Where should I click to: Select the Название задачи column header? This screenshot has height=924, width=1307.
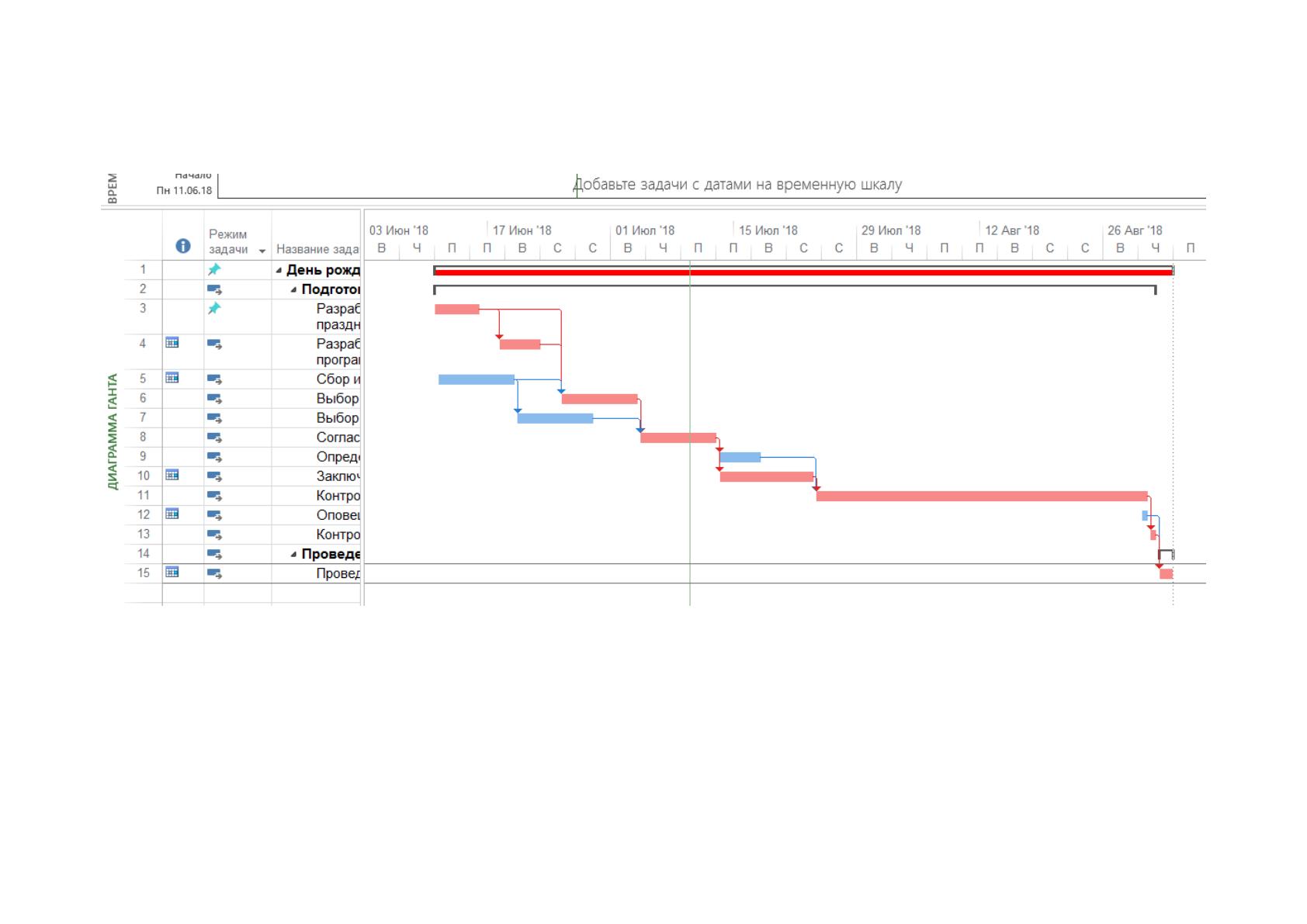317,249
